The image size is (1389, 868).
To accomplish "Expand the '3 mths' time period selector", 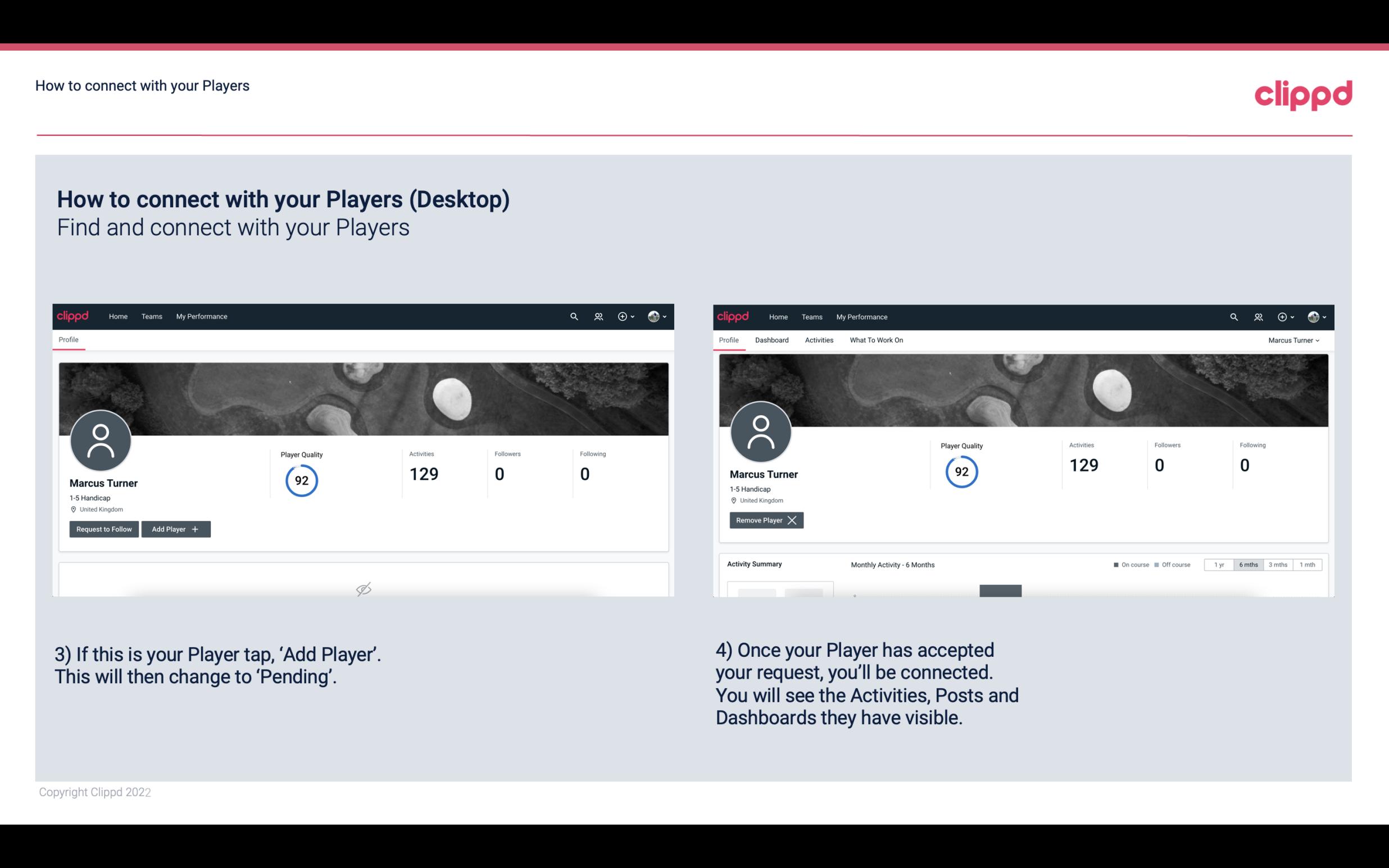I will tap(1278, 564).
